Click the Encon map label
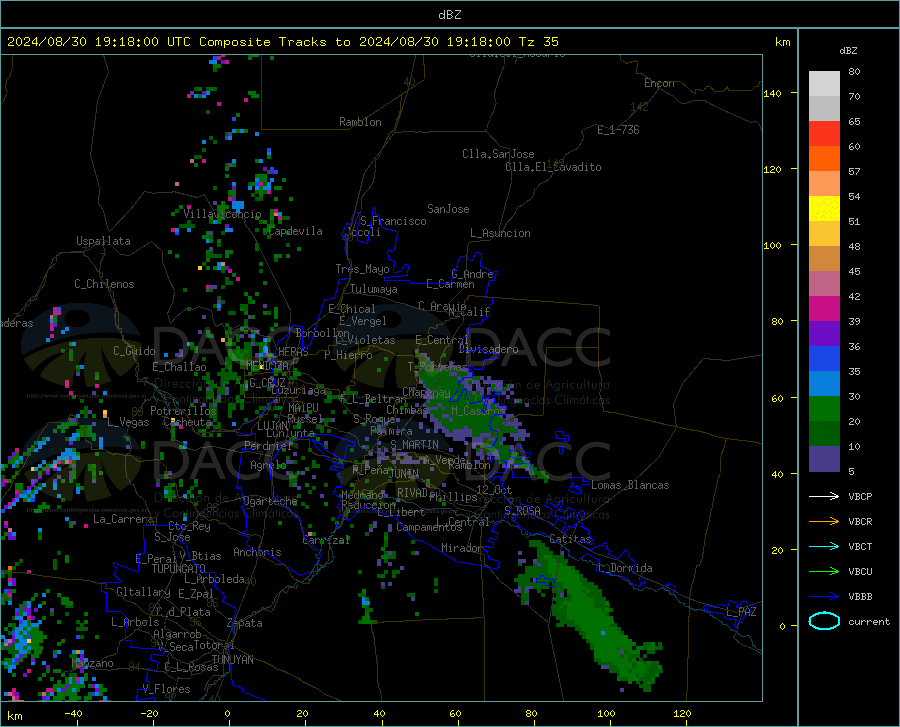The width and height of the screenshot is (900, 727). coord(659,83)
